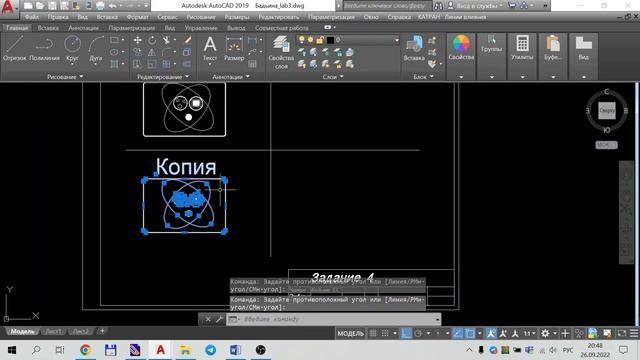Click the Print icon in quick access
Image resolution: width=640 pixels, height=360 pixels.
[x=100, y=6]
